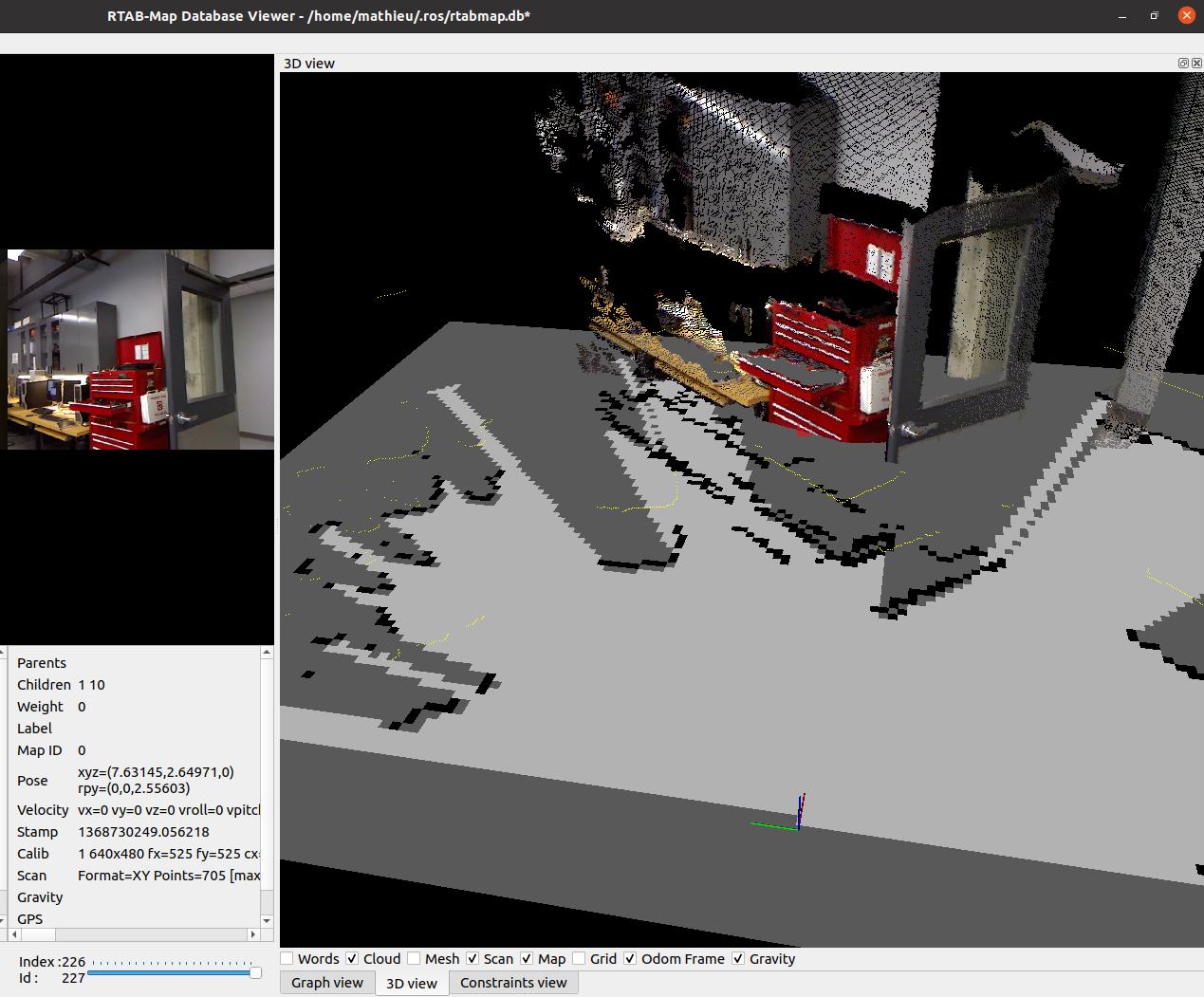Minimize the RTAB-Map Database Viewer window
Image resolution: width=1204 pixels, height=997 pixels.
click(1122, 15)
